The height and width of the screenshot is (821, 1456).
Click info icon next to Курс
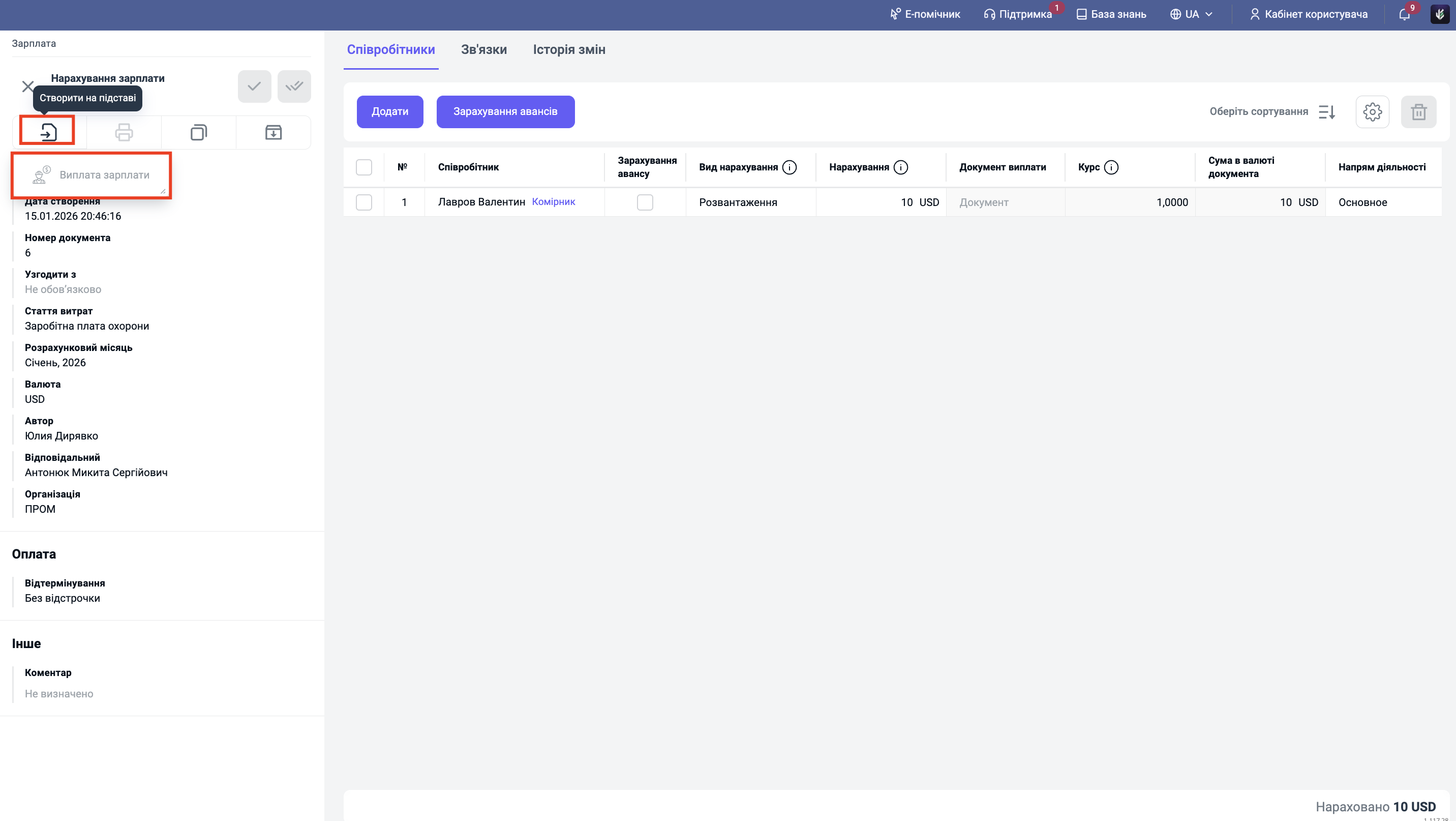(1111, 167)
